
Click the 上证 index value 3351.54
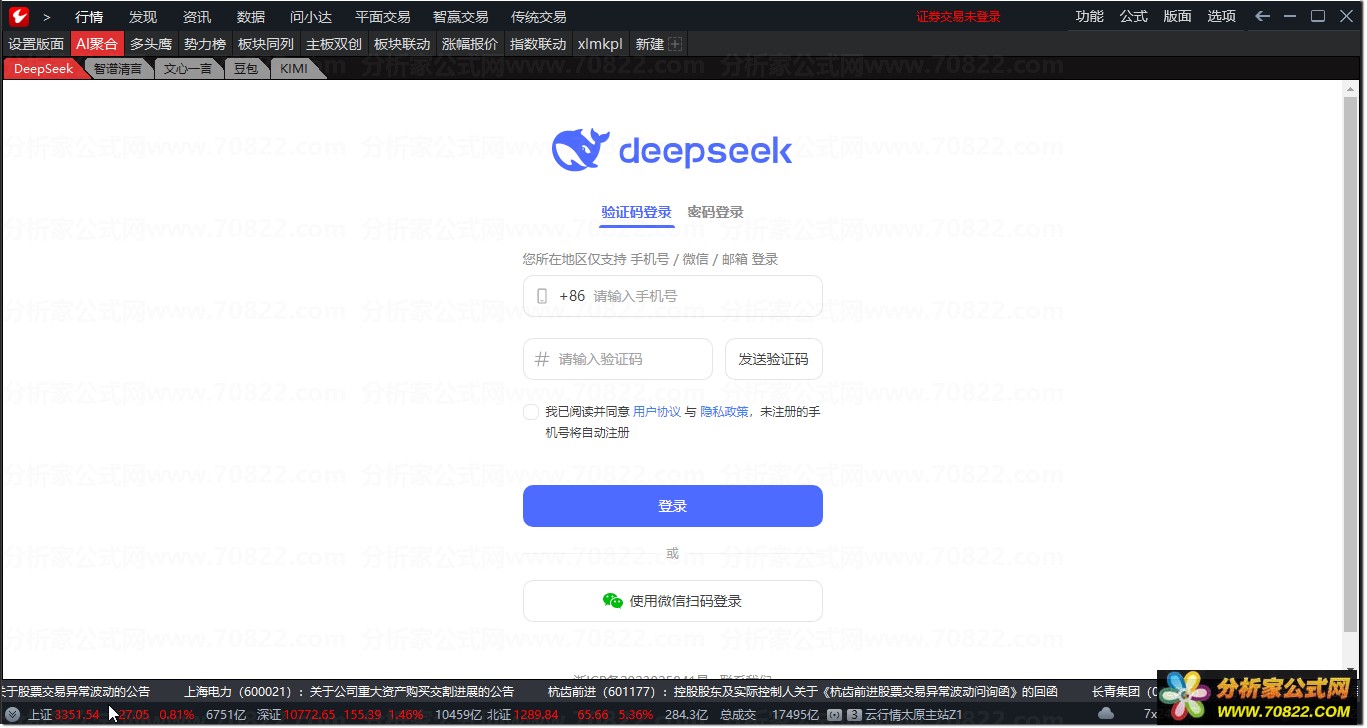coord(77,715)
